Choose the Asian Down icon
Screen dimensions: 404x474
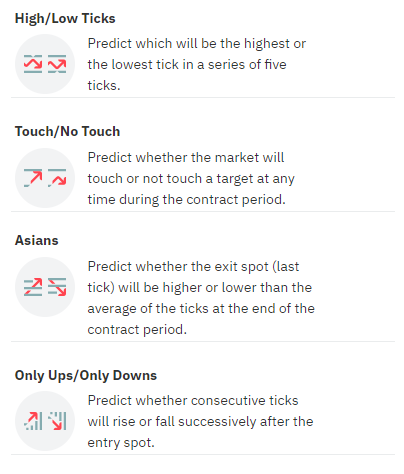click(x=57, y=287)
